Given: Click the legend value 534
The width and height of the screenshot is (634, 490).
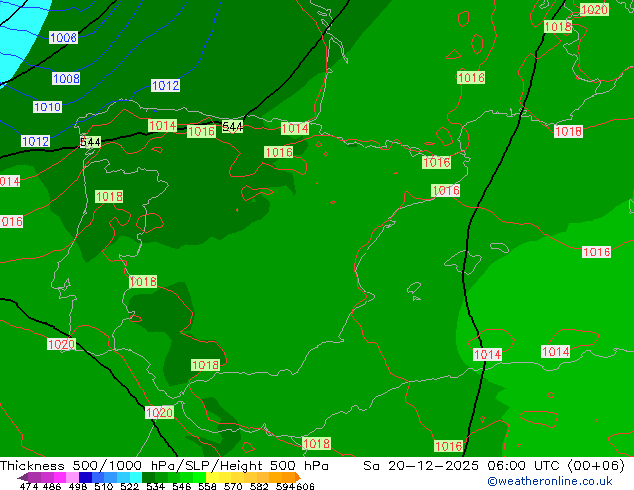Looking at the screenshot, I should (x=155, y=486).
